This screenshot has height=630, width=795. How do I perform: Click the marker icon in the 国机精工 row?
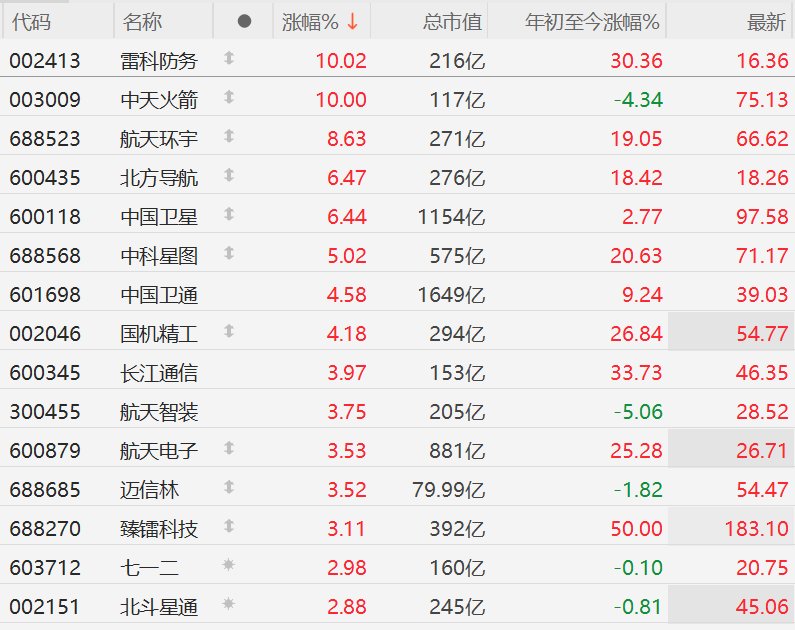(229, 331)
